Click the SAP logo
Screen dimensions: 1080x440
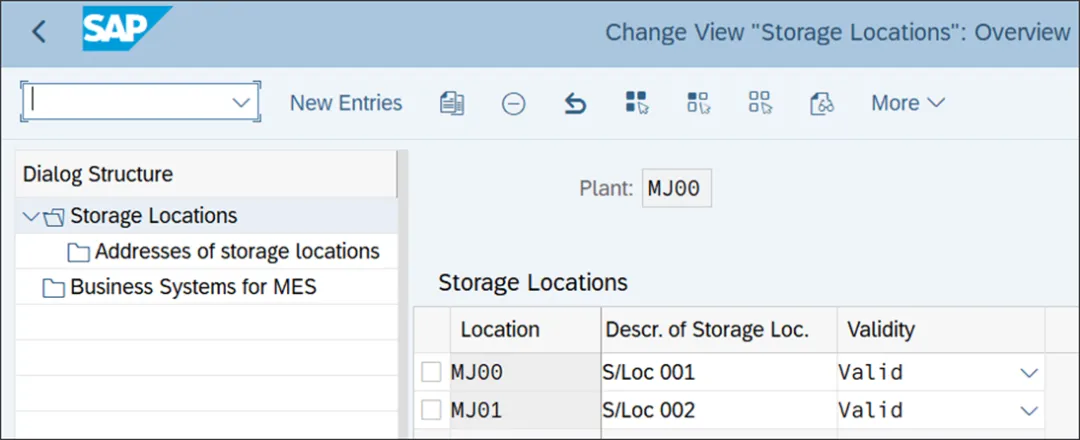[x=126, y=30]
